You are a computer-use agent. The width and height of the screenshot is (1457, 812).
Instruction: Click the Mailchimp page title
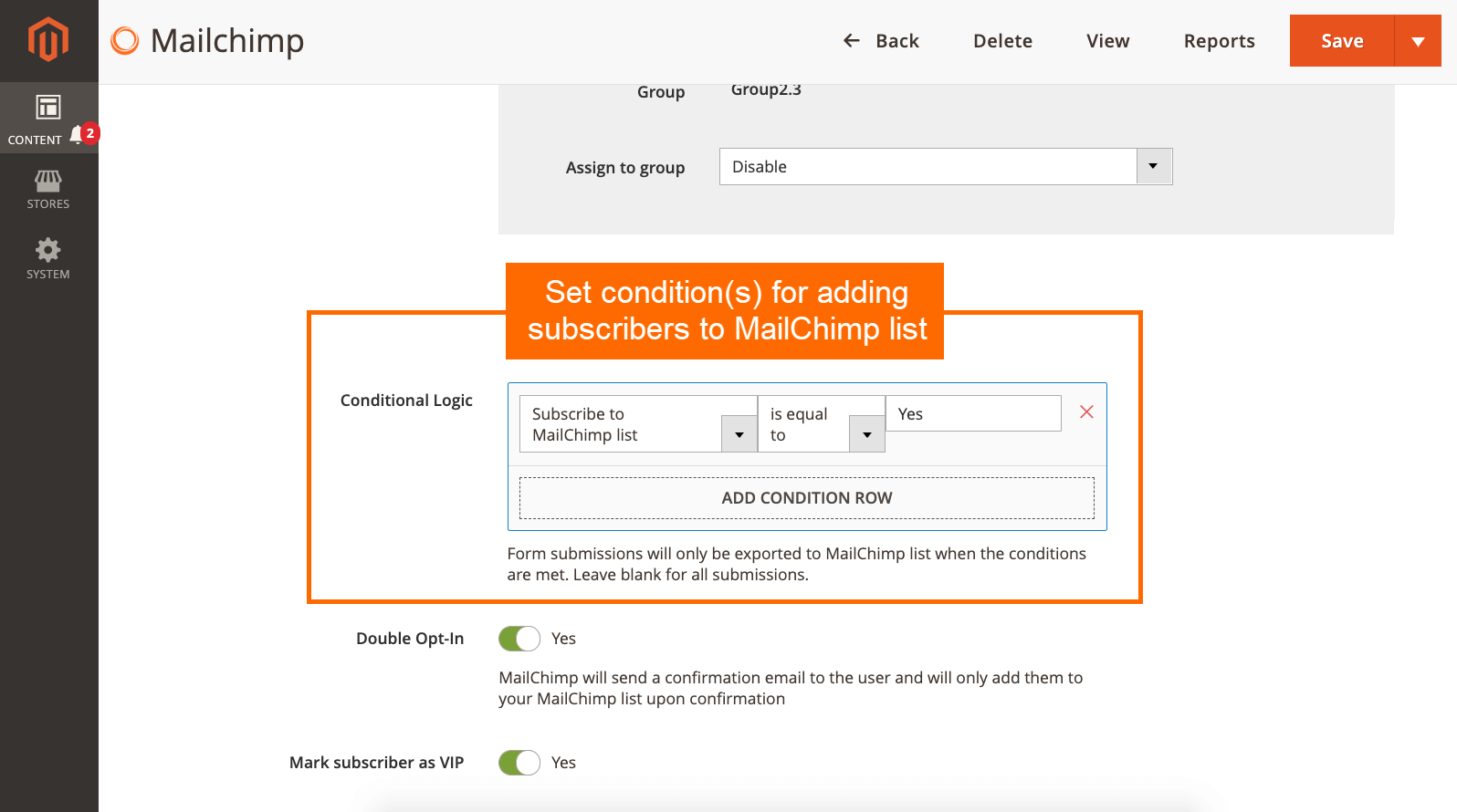click(x=227, y=41)
